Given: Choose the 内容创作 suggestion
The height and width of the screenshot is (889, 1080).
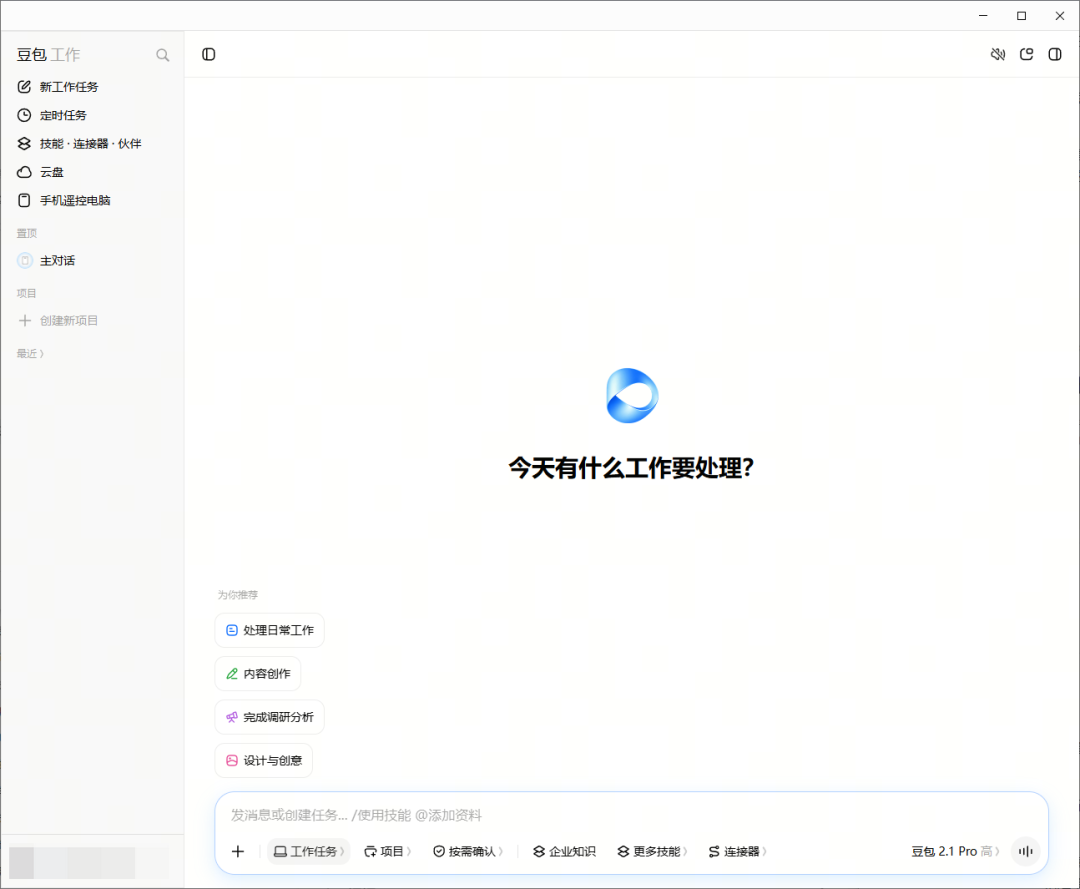Looking at the screenshot, I should pyautogui.click(x=258, y=673).
